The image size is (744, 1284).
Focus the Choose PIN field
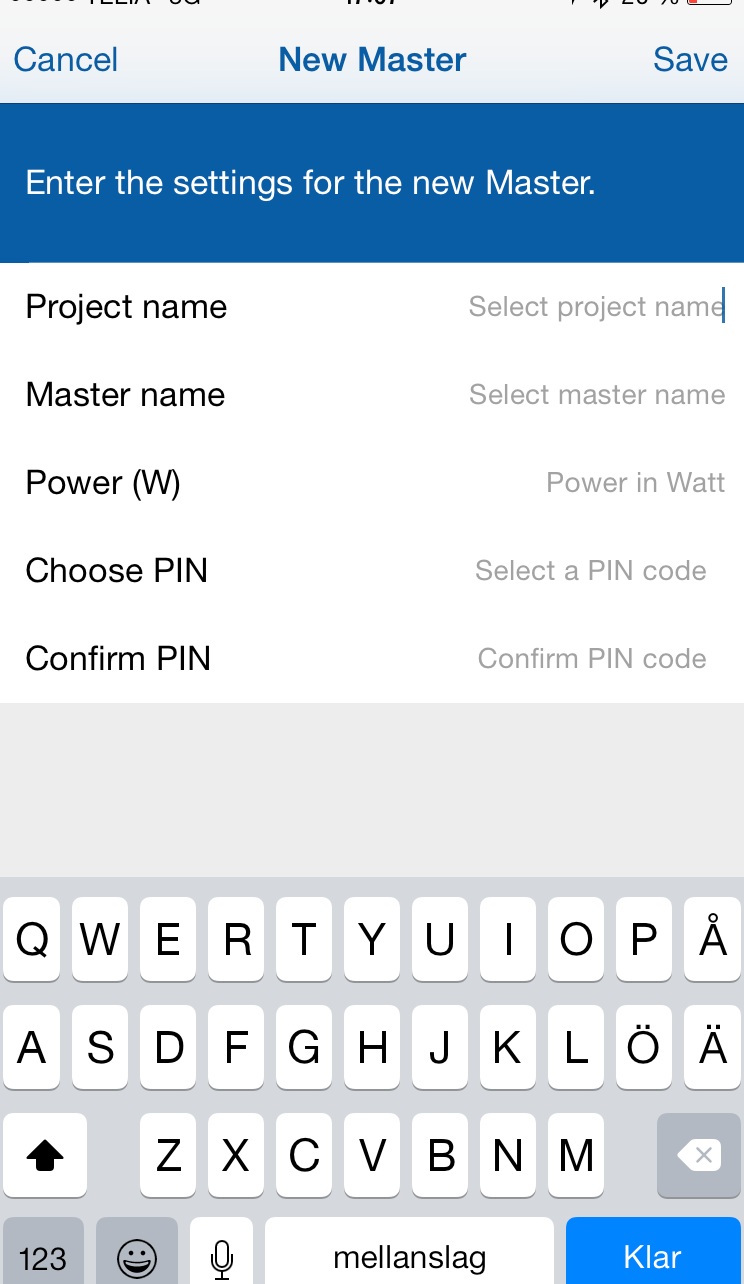[x=372, y=570]
